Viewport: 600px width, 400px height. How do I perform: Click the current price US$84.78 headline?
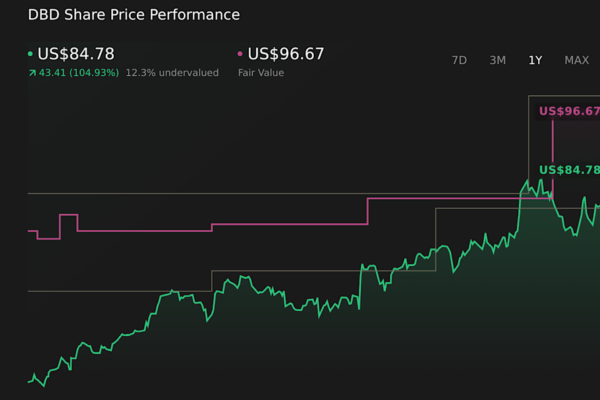pos(76,54)
